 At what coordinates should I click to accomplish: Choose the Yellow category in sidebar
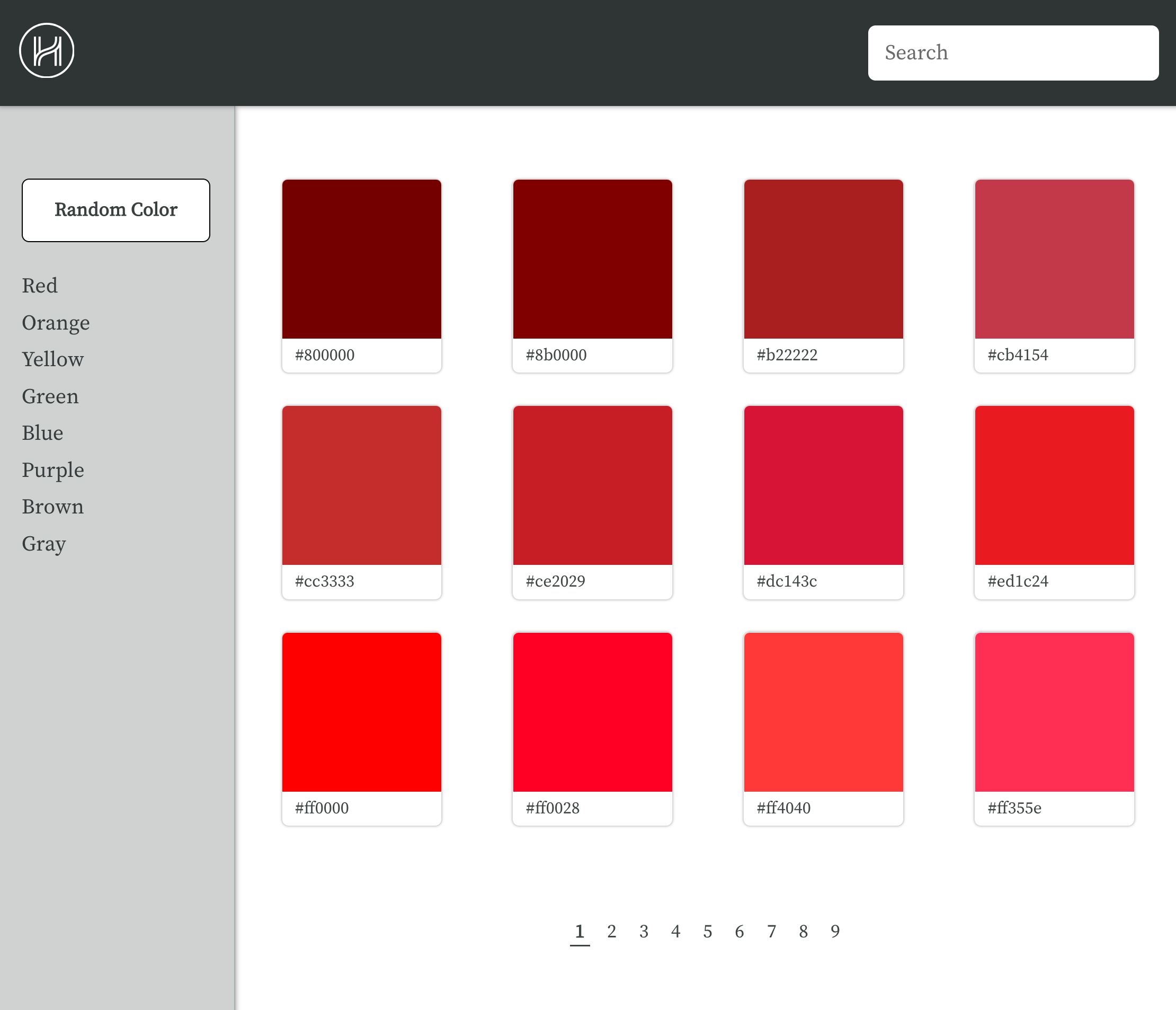[x=53, y=359]
